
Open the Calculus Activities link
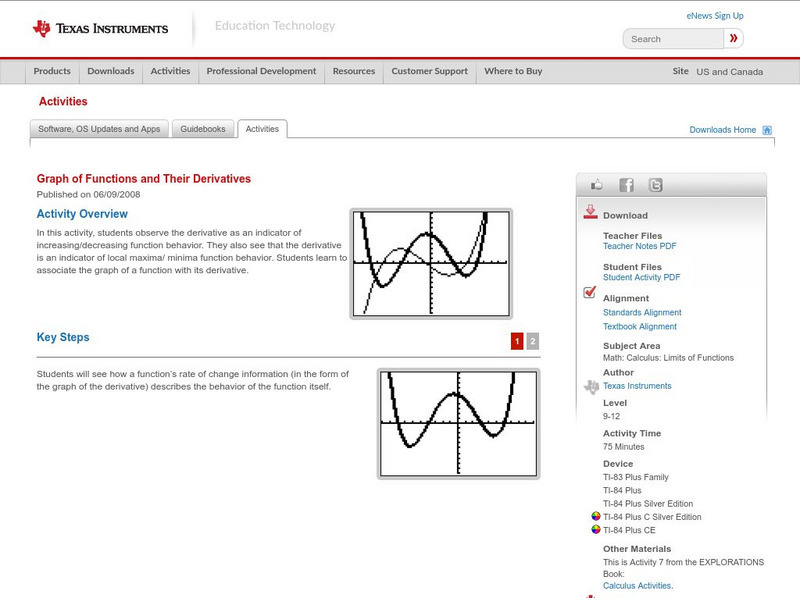pos(638,586)
